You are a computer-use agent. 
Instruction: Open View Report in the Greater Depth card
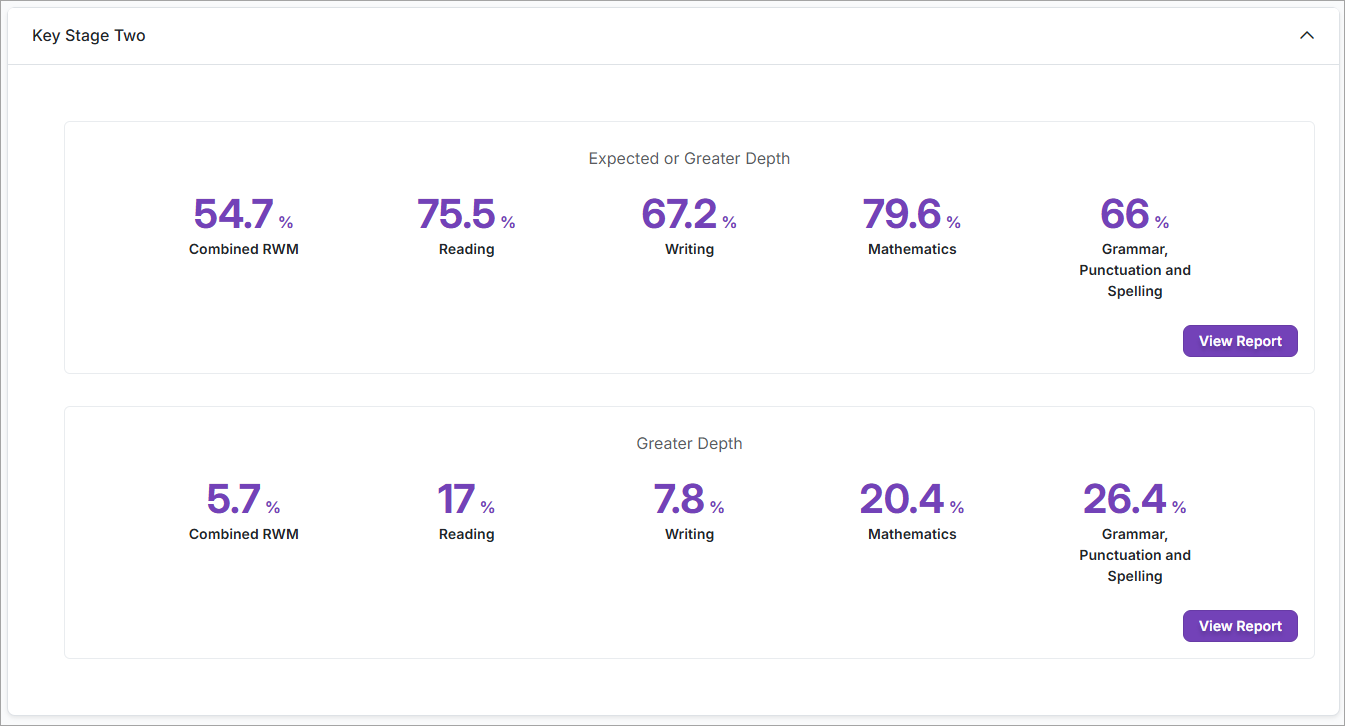point(1239,626)
